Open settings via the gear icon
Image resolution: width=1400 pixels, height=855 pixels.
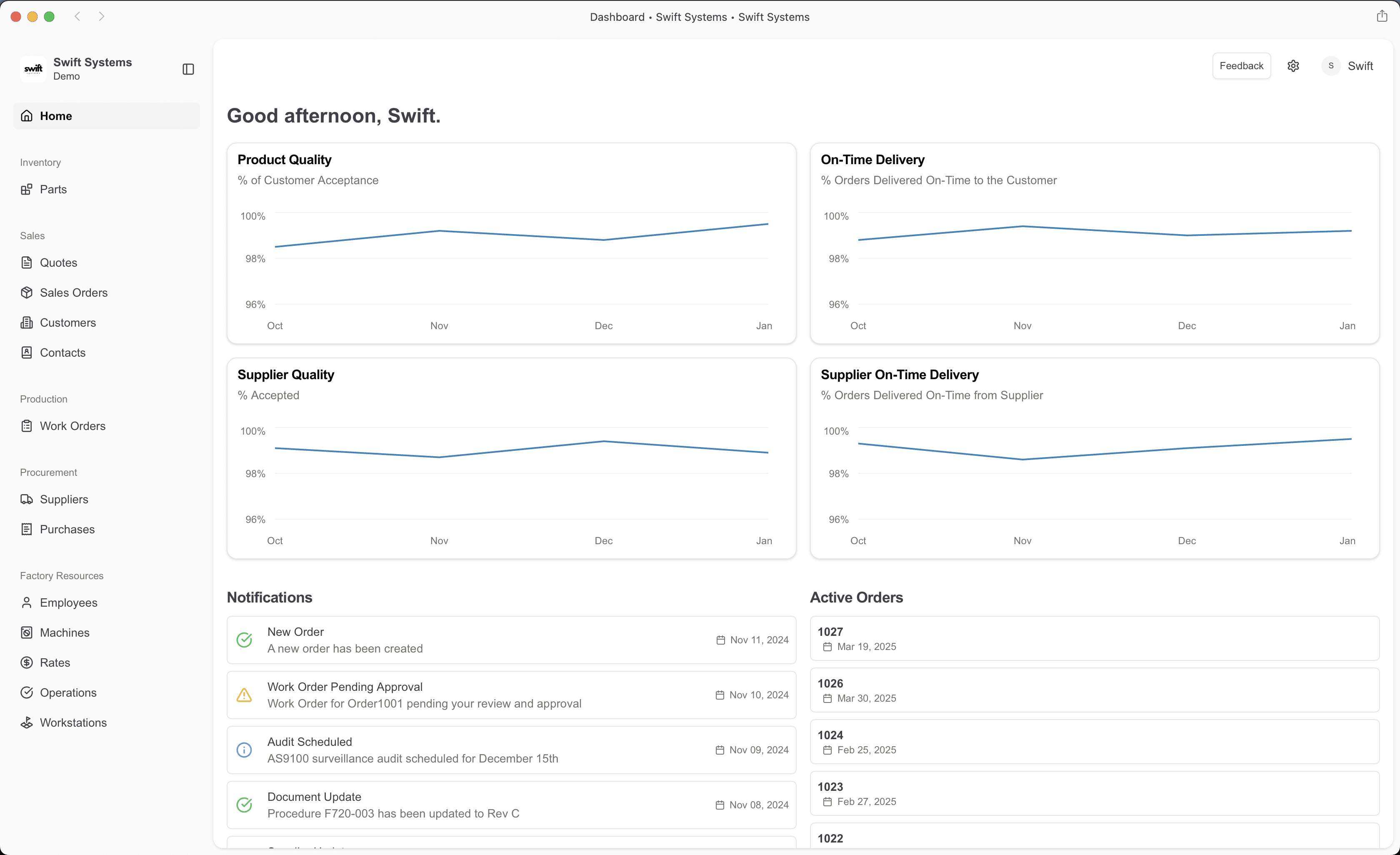tap(1292, 66)
